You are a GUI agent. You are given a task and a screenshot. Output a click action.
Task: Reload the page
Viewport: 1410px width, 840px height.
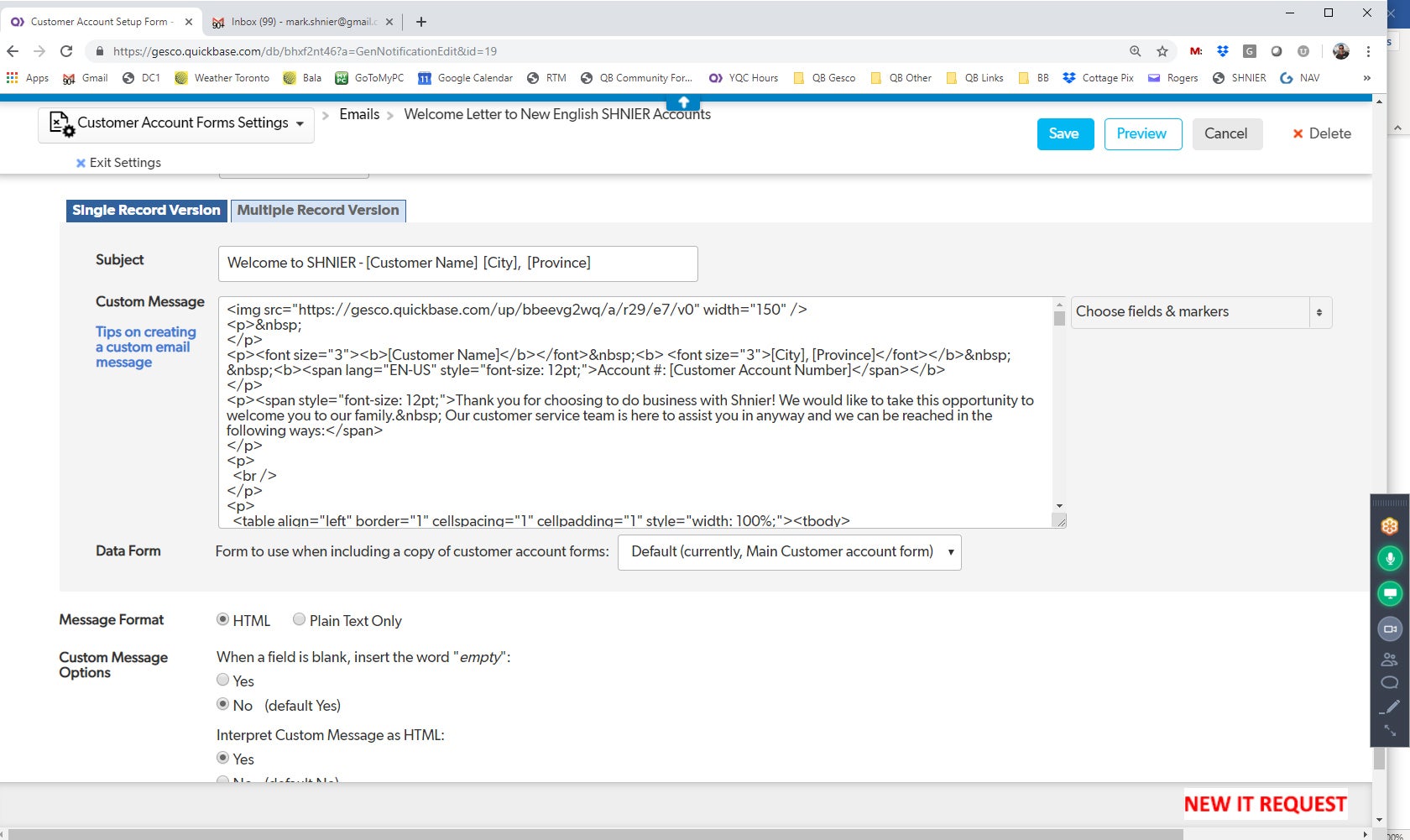[66, 51]
